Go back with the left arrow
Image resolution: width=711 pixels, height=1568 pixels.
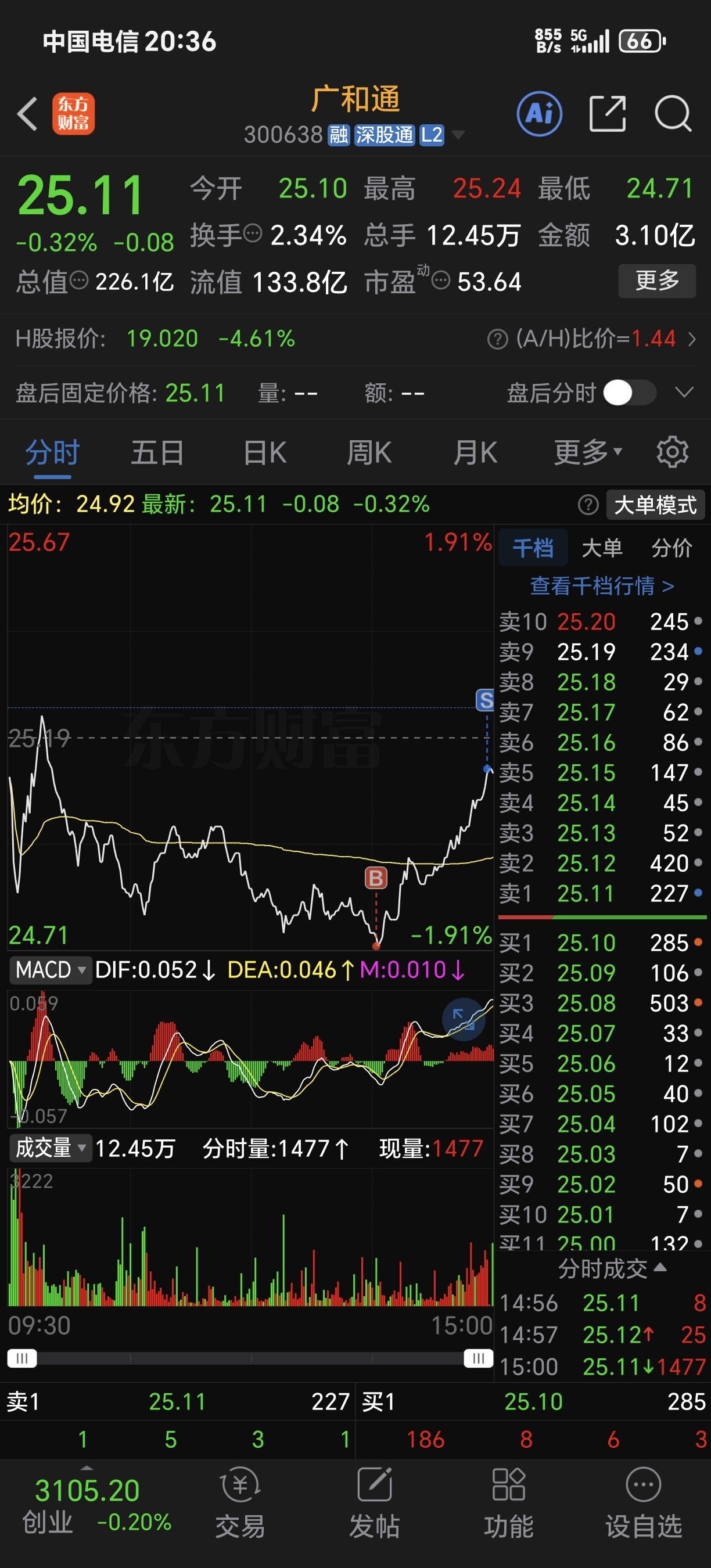point(27,114)
